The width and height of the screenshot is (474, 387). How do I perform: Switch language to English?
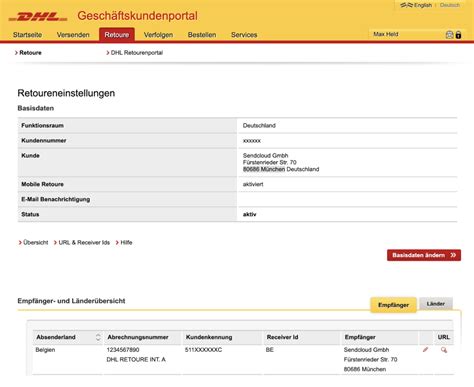point(423,5)
